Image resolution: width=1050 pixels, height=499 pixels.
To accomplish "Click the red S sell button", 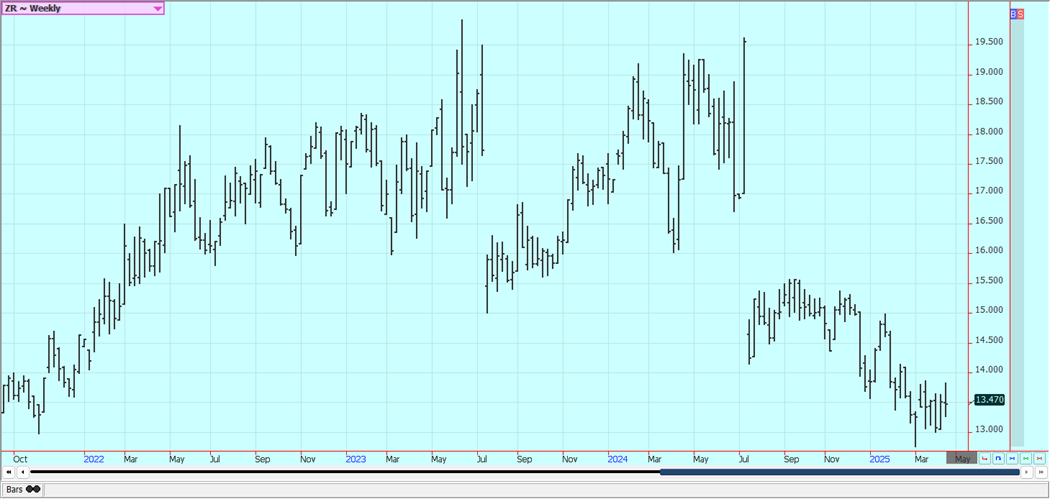I will pyautogui.click(x=1021, y=14).
